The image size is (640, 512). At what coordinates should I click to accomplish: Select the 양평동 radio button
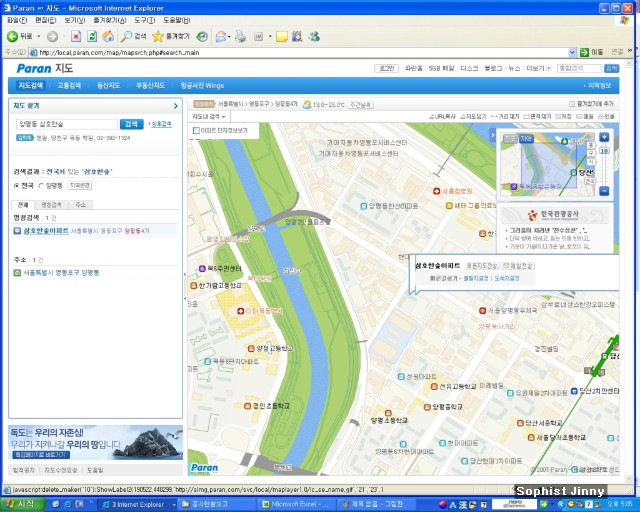point(41,186)
